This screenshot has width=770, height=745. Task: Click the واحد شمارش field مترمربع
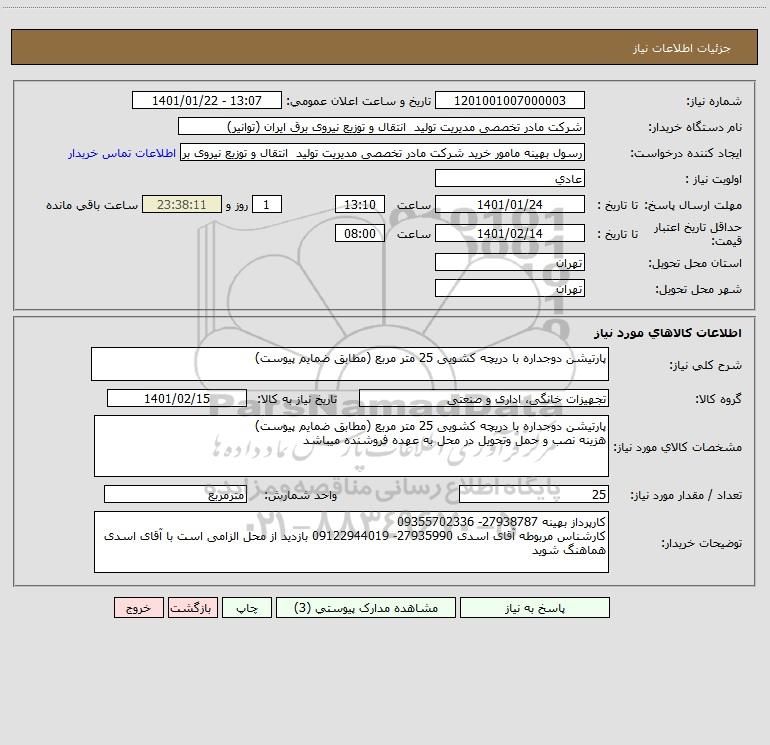[x=175, y=494]
